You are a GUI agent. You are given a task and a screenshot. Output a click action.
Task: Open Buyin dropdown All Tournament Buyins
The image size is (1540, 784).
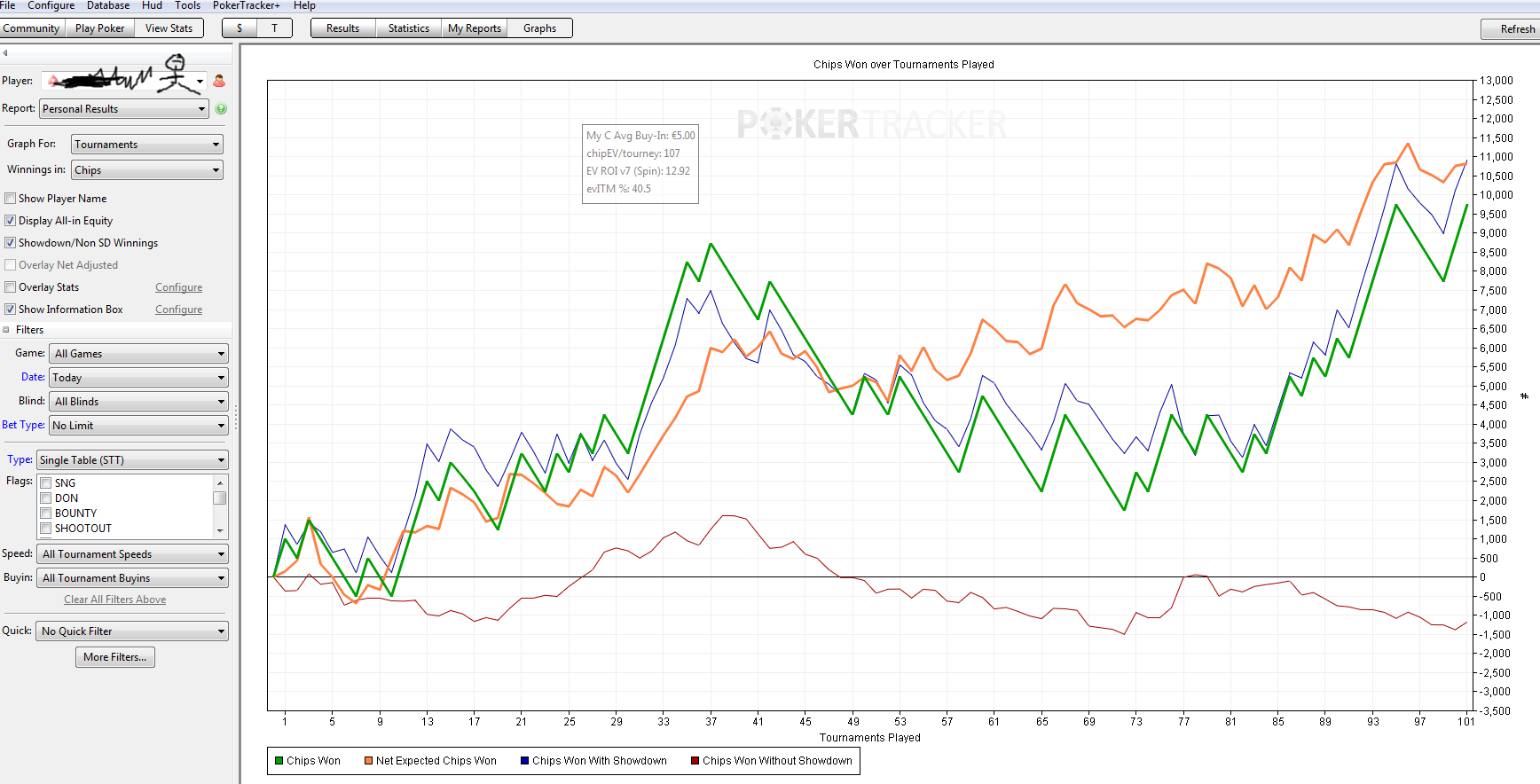(x=132, y=578)
